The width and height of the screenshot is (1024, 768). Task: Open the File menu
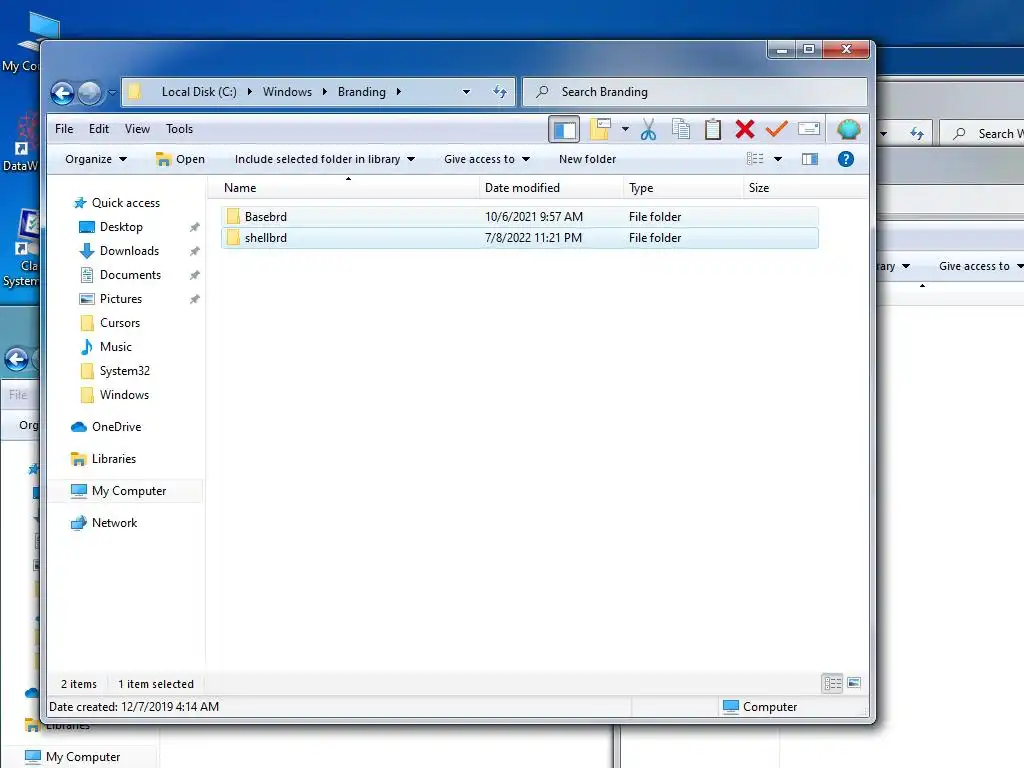point(64,129)
